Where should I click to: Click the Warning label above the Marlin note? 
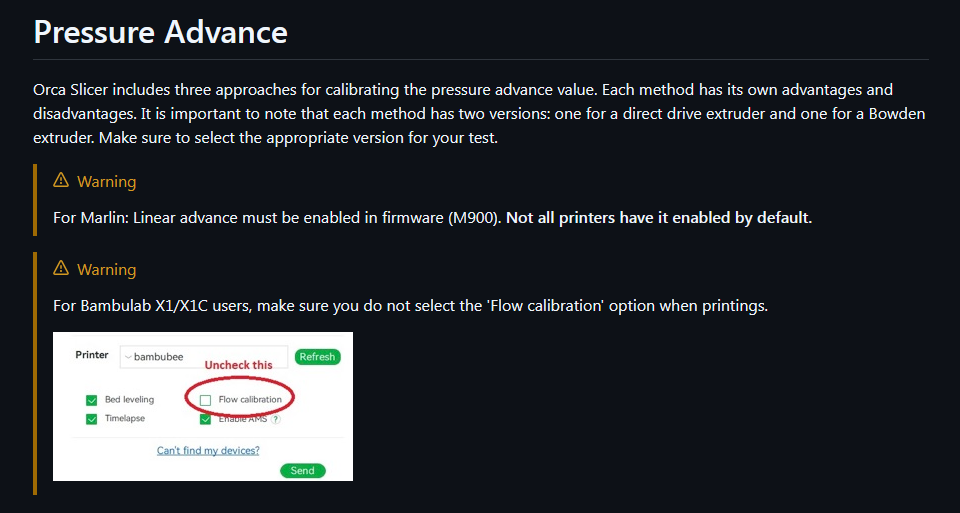coord(107,182)
